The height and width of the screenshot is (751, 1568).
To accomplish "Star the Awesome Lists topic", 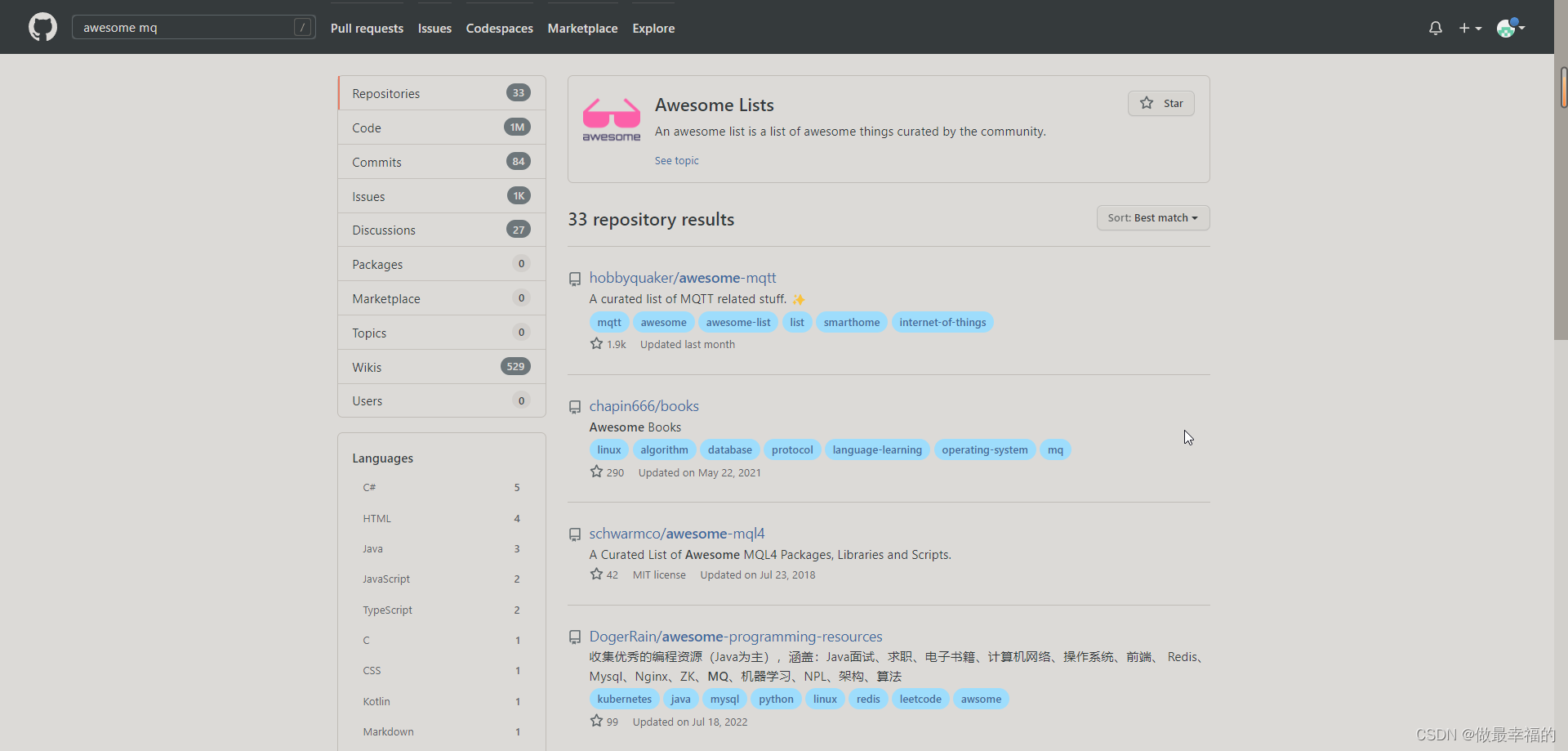I will 1160,103.
